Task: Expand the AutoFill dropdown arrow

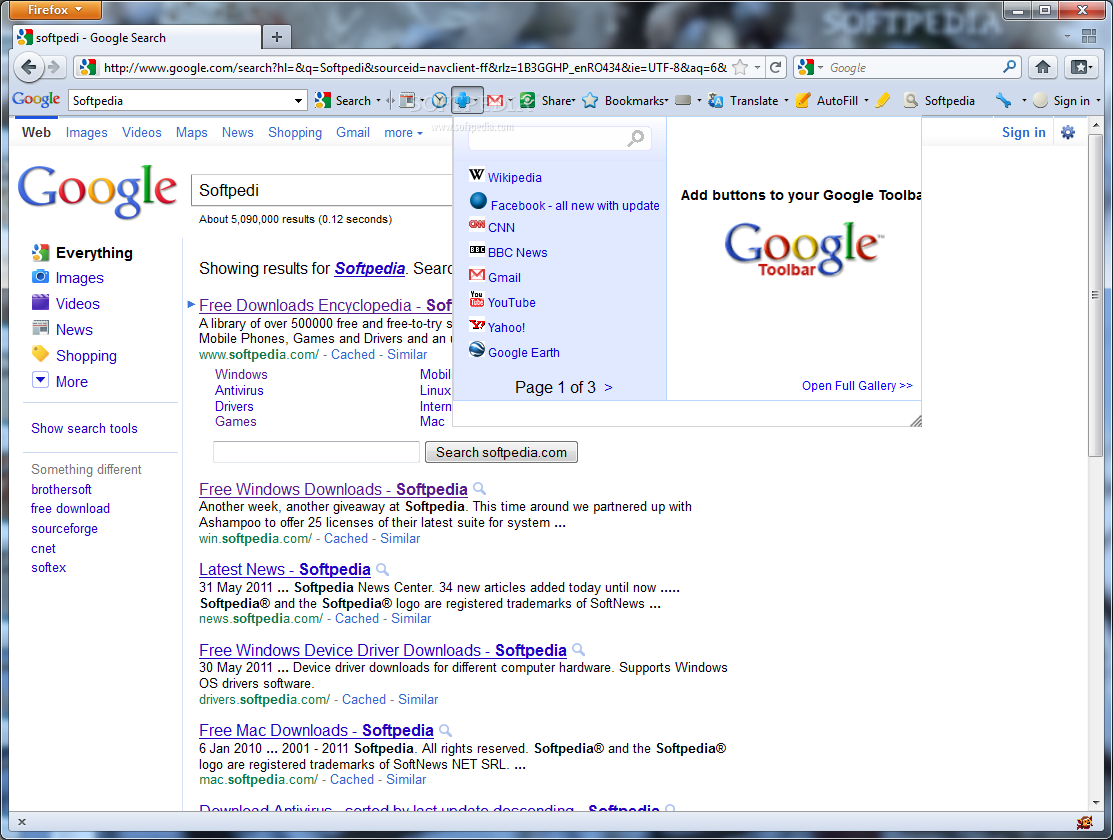Action: (866, 101)
